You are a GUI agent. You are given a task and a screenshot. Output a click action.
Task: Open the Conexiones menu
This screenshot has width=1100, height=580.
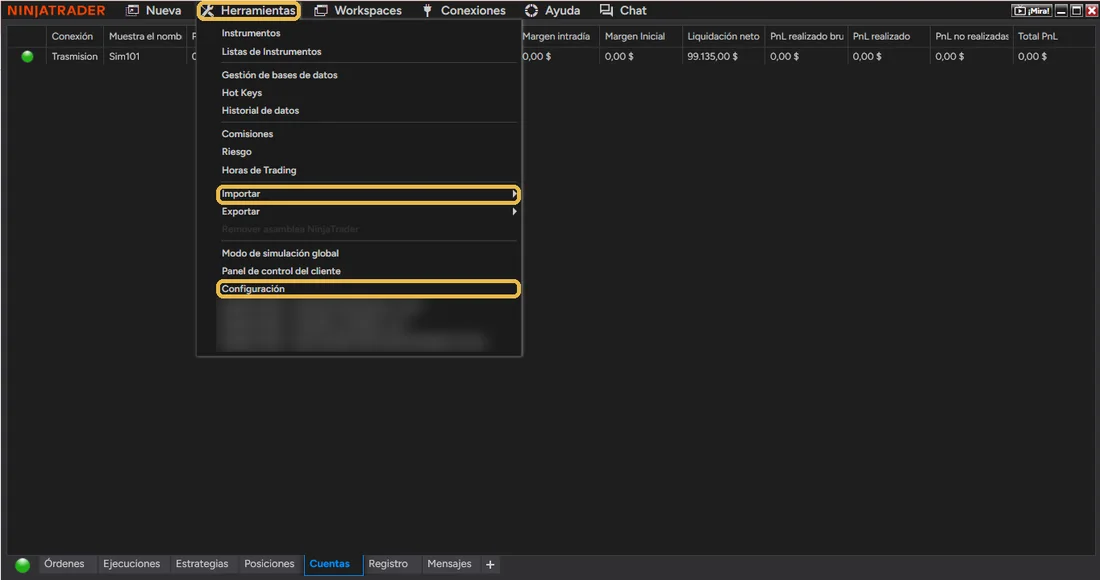(464, 11)
